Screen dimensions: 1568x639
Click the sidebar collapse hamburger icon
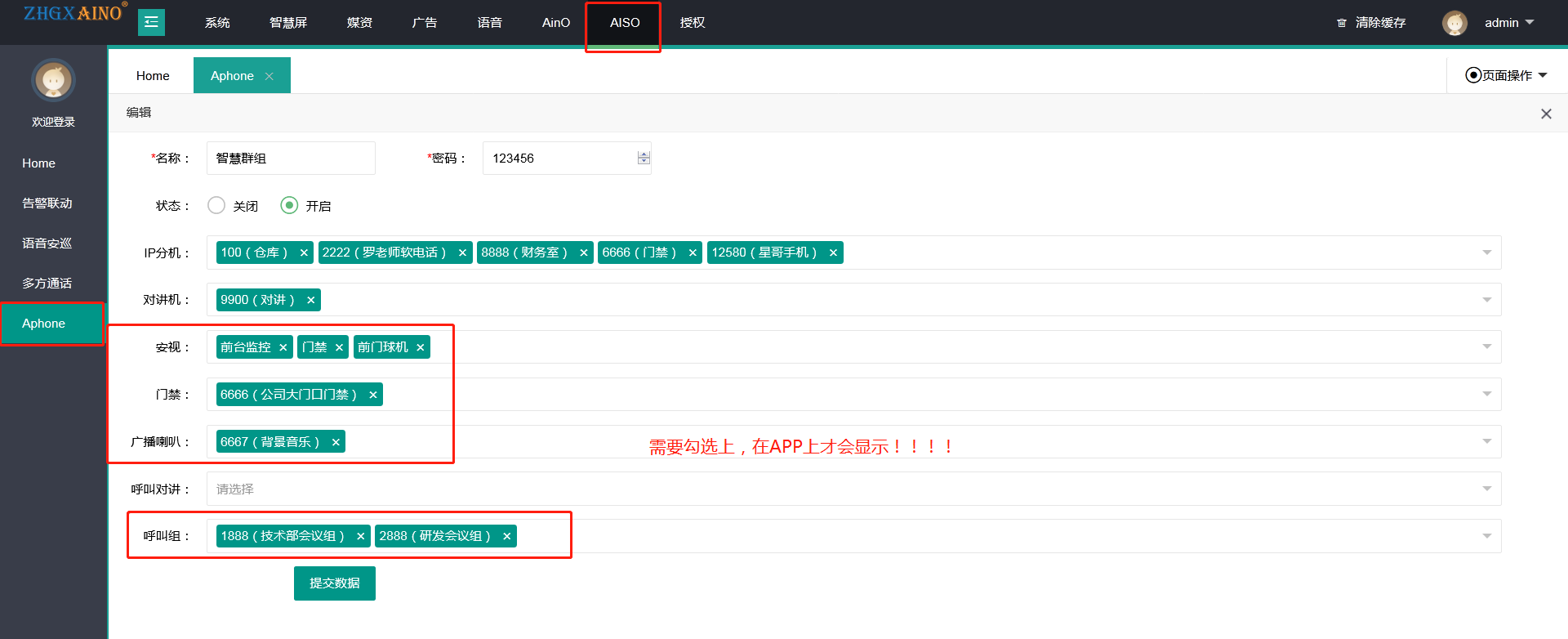click(151, 22)
